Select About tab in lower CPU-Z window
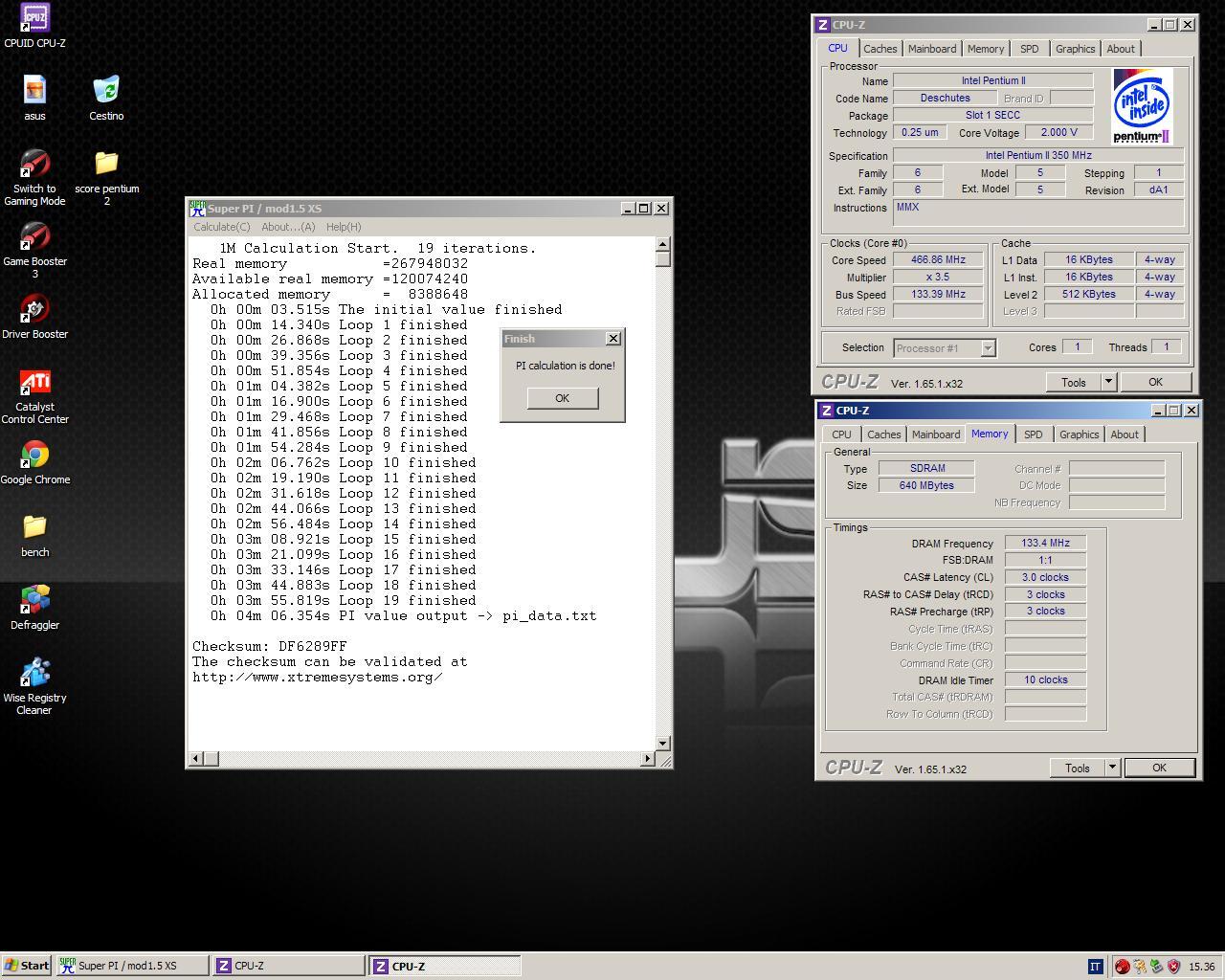 1125,434
